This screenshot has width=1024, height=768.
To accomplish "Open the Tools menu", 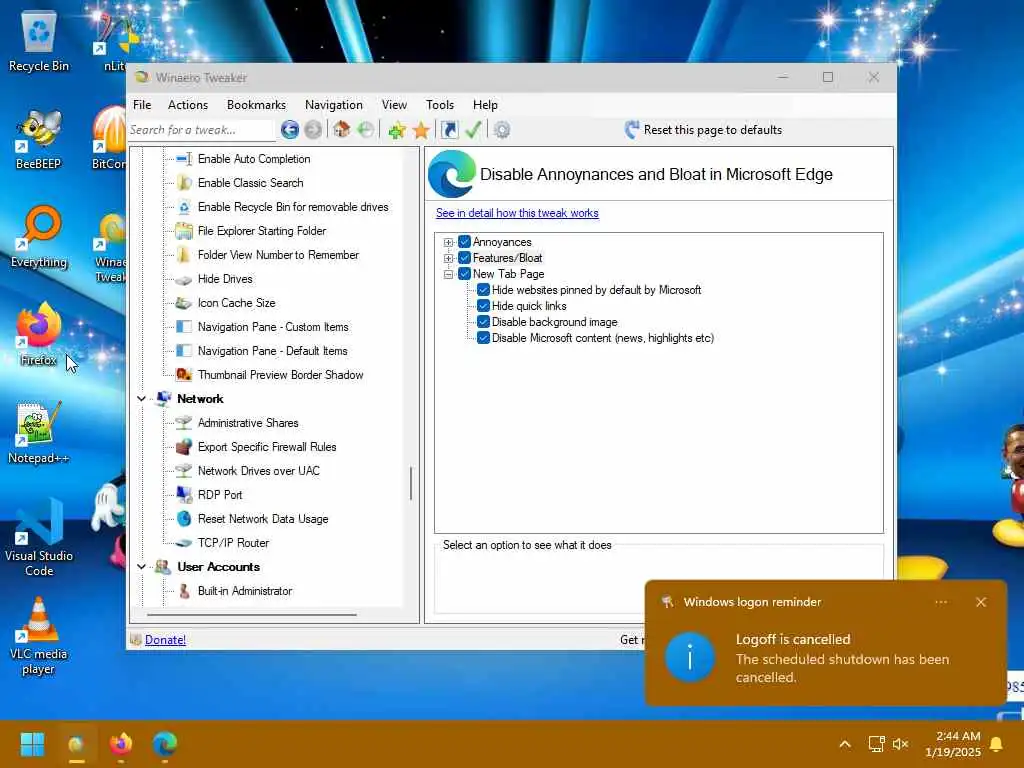I will (x=440, y=104).
